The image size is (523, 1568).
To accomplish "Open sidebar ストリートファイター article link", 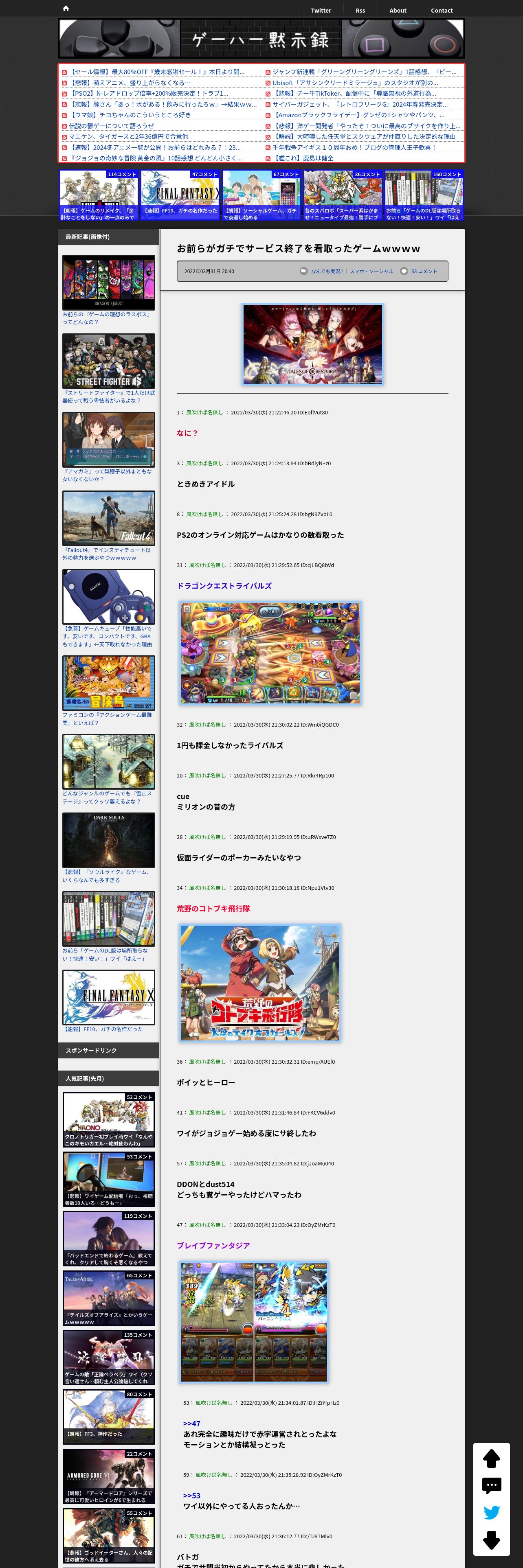I will (x=108, y=397).
